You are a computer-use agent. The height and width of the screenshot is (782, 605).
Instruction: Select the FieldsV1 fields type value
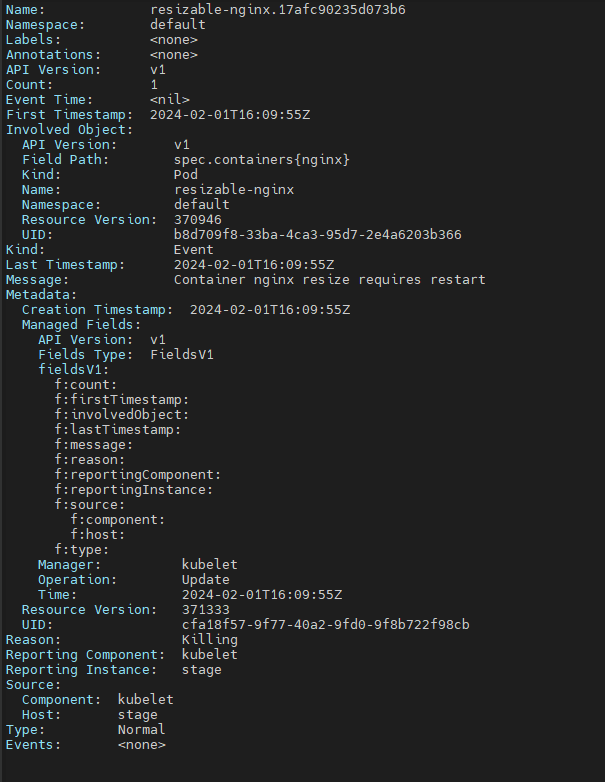[x=181, y=354]
